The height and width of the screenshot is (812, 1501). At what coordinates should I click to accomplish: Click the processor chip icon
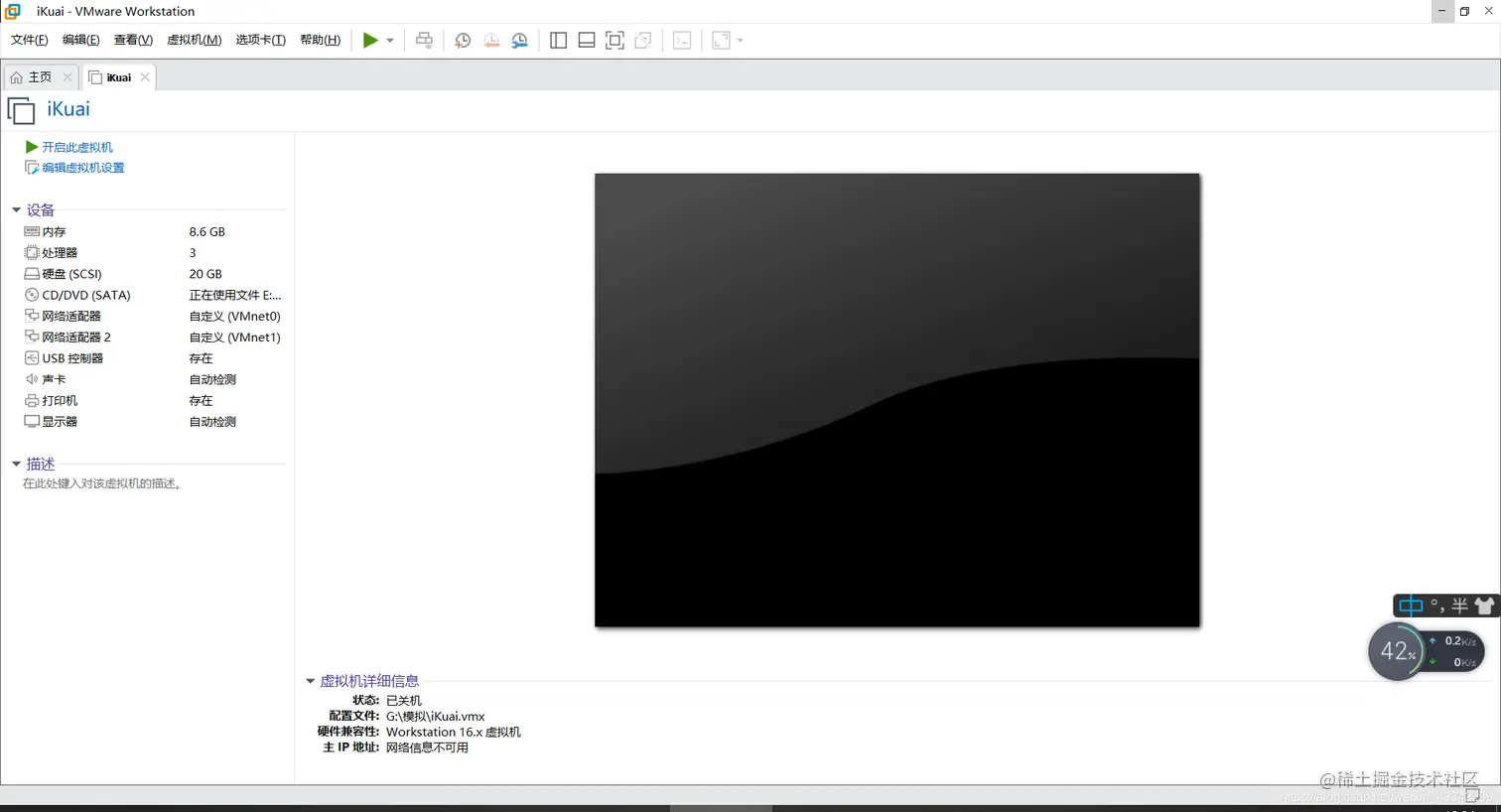32,253
